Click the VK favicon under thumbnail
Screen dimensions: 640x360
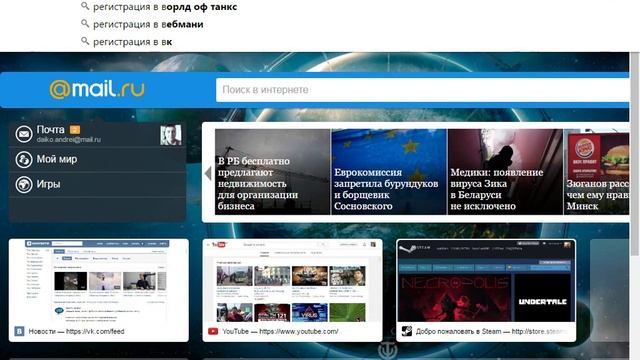pyautogui.click(x=19, y=331)
